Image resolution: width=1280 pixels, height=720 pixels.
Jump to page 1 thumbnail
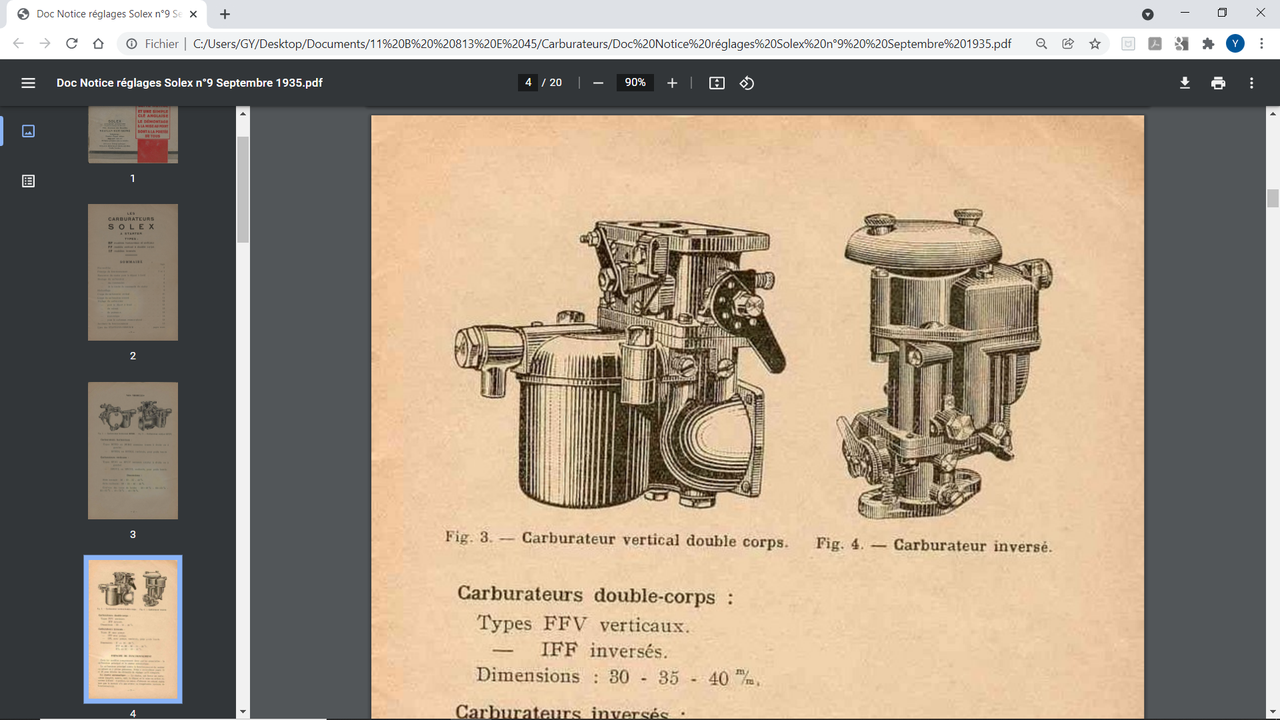coord(133,135)
